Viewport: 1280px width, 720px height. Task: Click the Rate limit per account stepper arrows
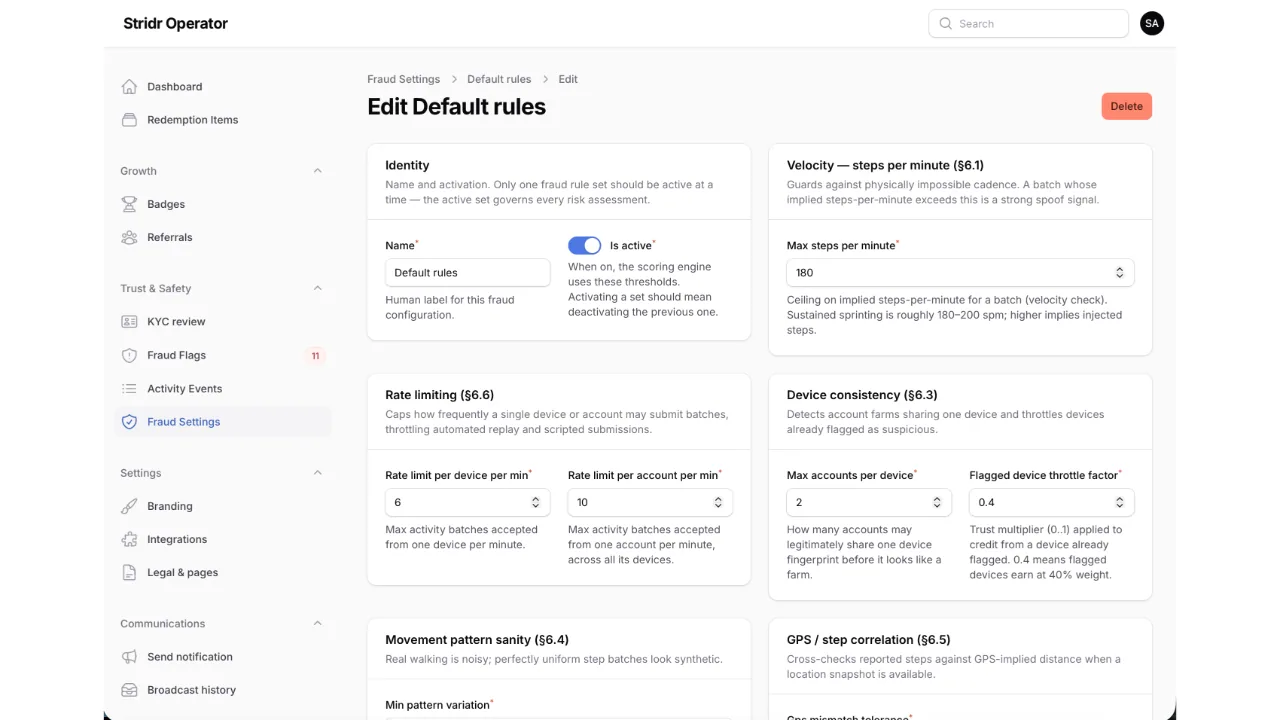point(718,502)
